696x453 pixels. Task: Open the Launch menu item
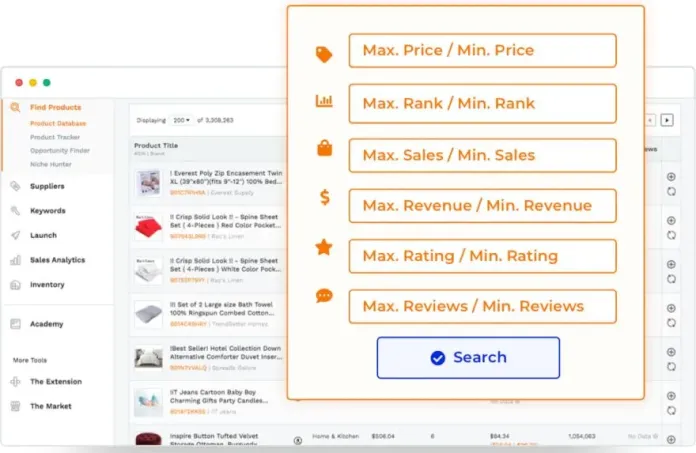(x=43, y=235)
